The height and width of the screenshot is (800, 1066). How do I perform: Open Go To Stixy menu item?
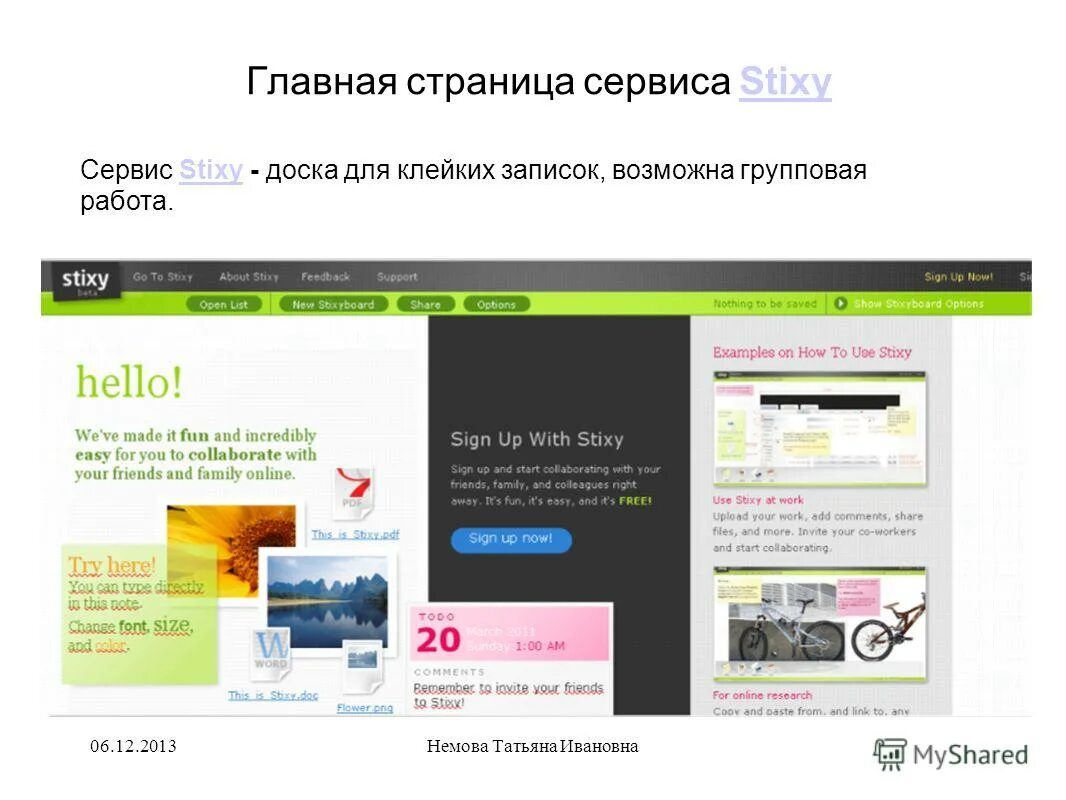click(163, 277)
